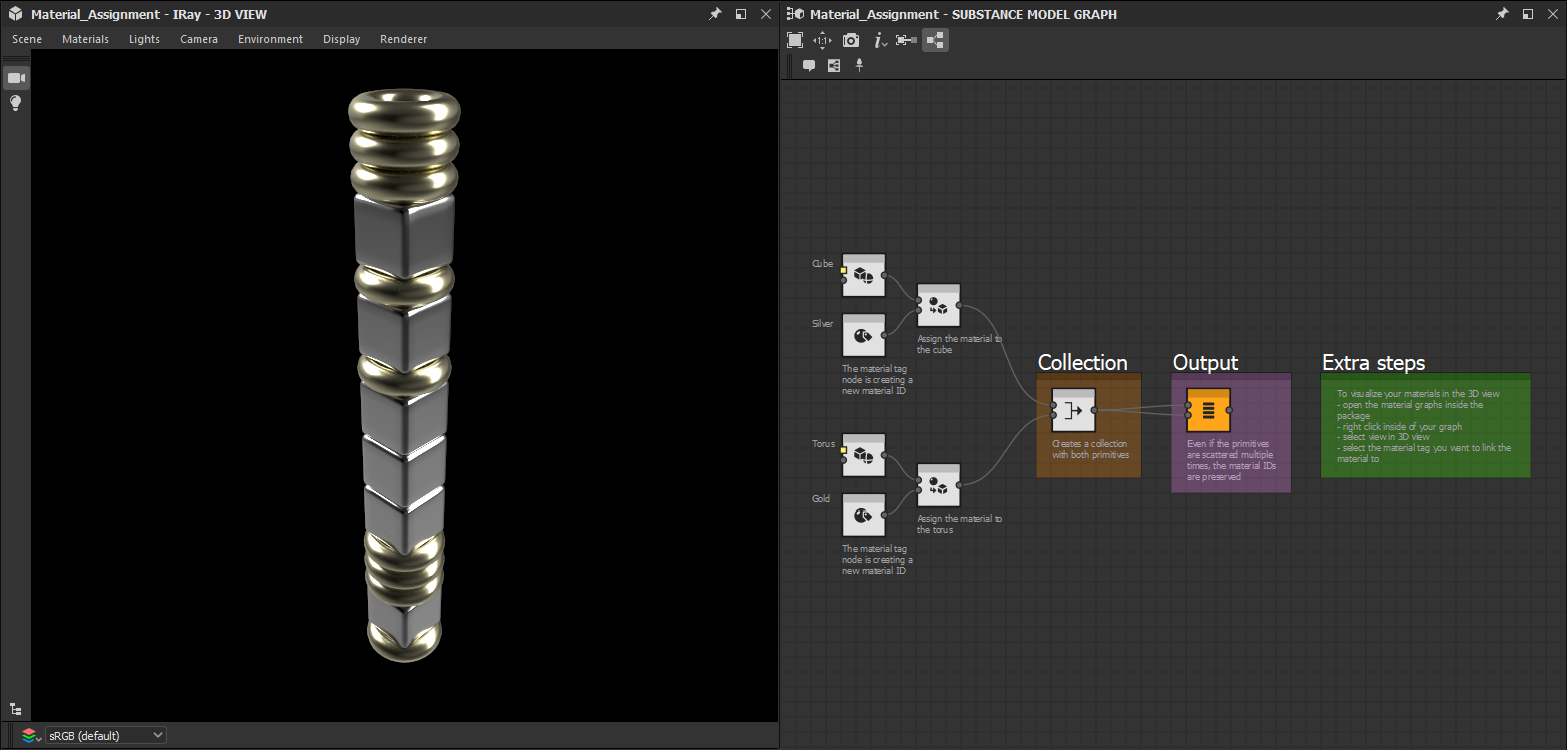Select the comment bubble icon below the graph toolbar

click(809, 65)
